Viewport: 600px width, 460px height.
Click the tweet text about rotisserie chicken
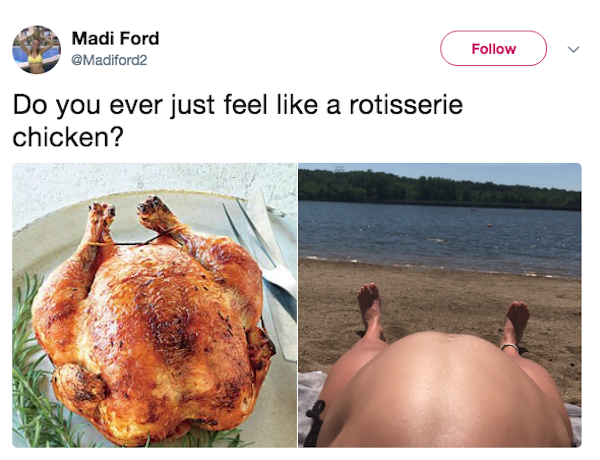[237, 121]
